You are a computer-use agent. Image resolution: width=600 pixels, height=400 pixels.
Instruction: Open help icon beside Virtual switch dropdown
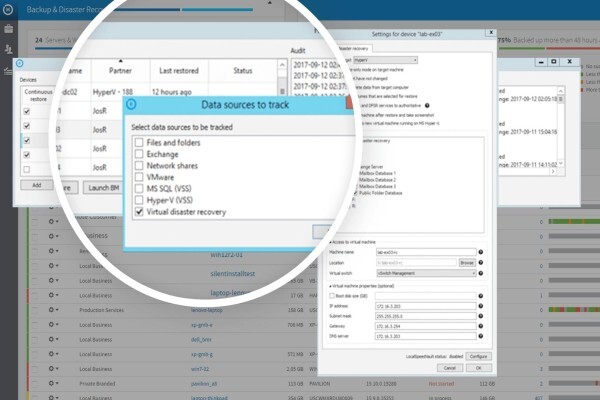point(481,273)
